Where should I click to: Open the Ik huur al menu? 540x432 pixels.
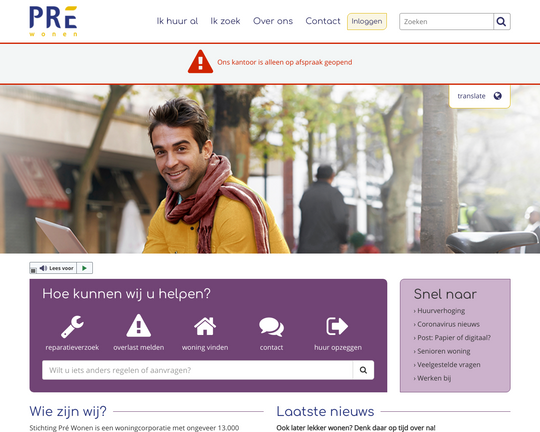[177, 21]
